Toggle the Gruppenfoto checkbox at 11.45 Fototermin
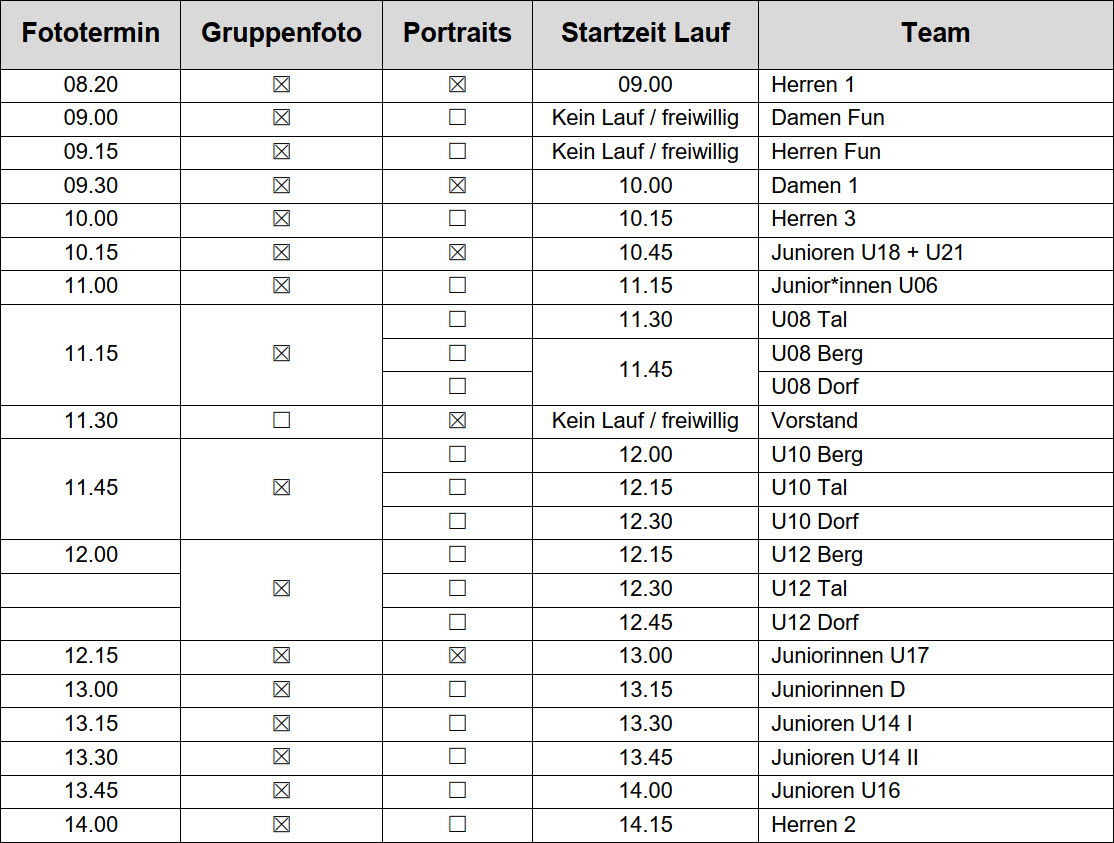1114x843 pixels. 281,488
